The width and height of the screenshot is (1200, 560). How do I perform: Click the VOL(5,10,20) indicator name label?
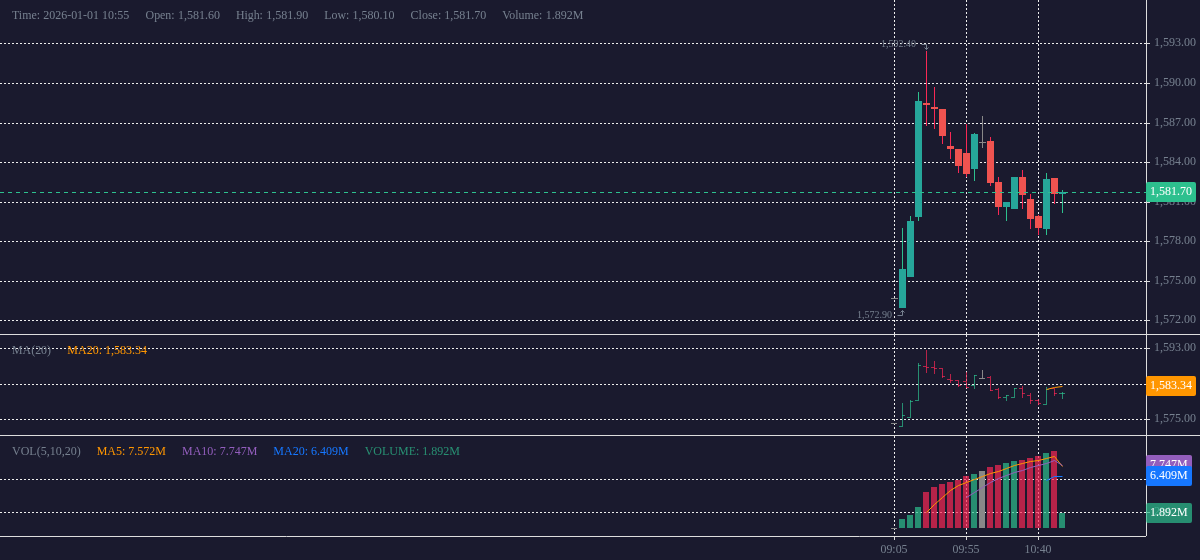click(46, 451)
